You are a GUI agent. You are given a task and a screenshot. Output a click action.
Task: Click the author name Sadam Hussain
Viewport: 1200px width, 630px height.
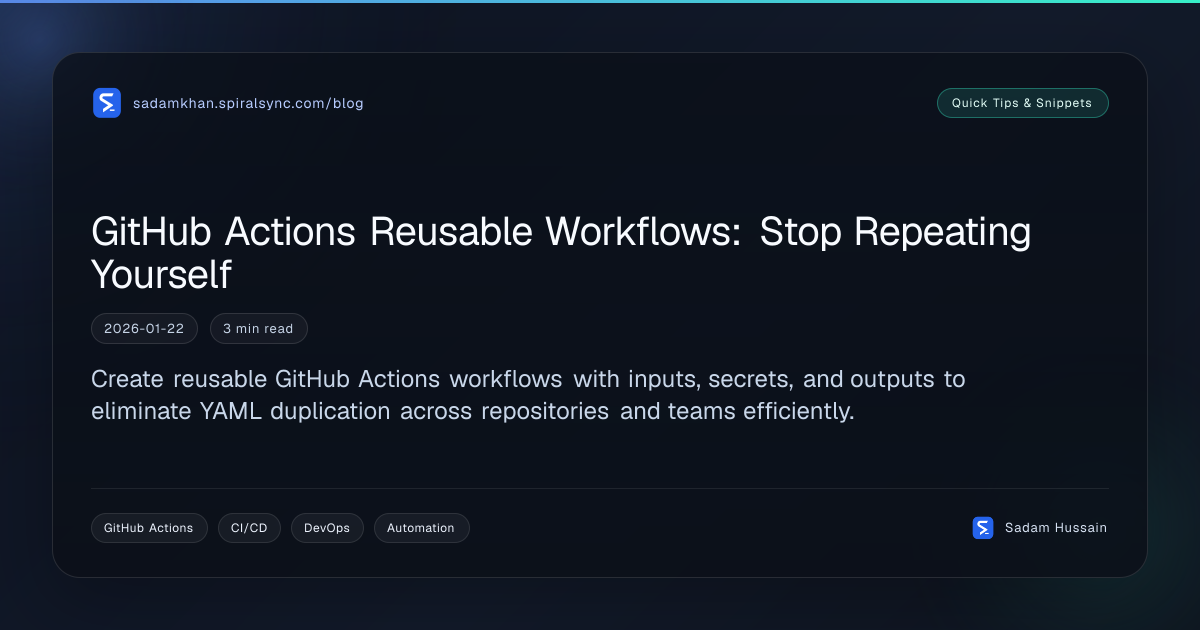pos(1055,528)
